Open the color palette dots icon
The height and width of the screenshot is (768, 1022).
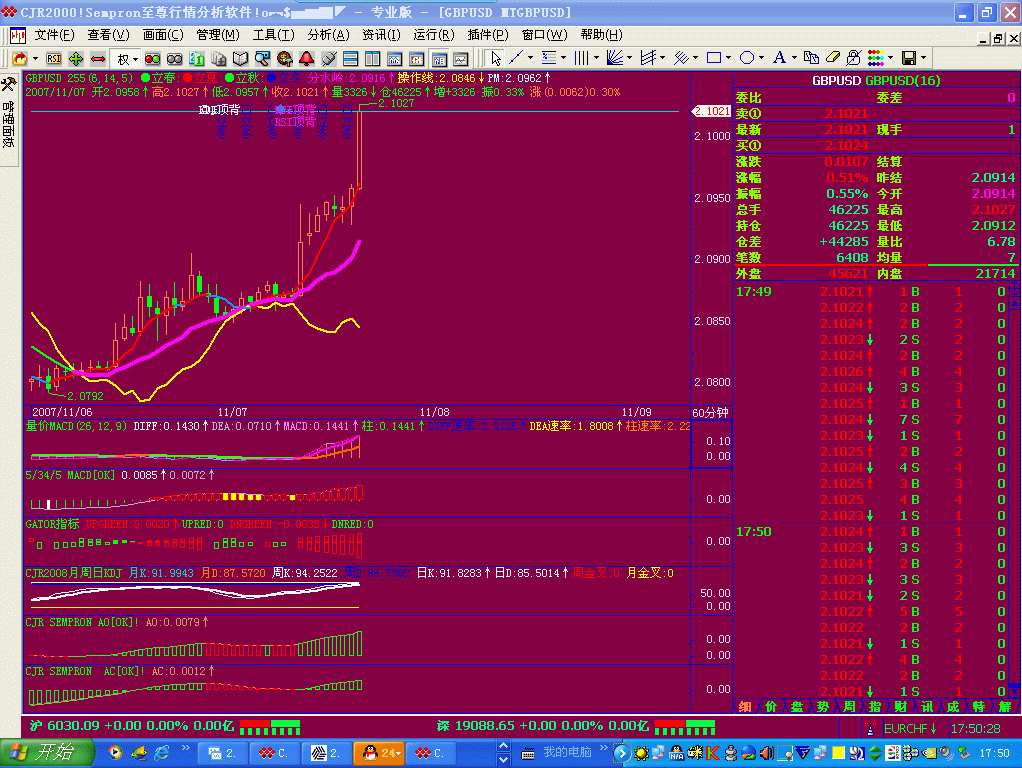[876, 58]
